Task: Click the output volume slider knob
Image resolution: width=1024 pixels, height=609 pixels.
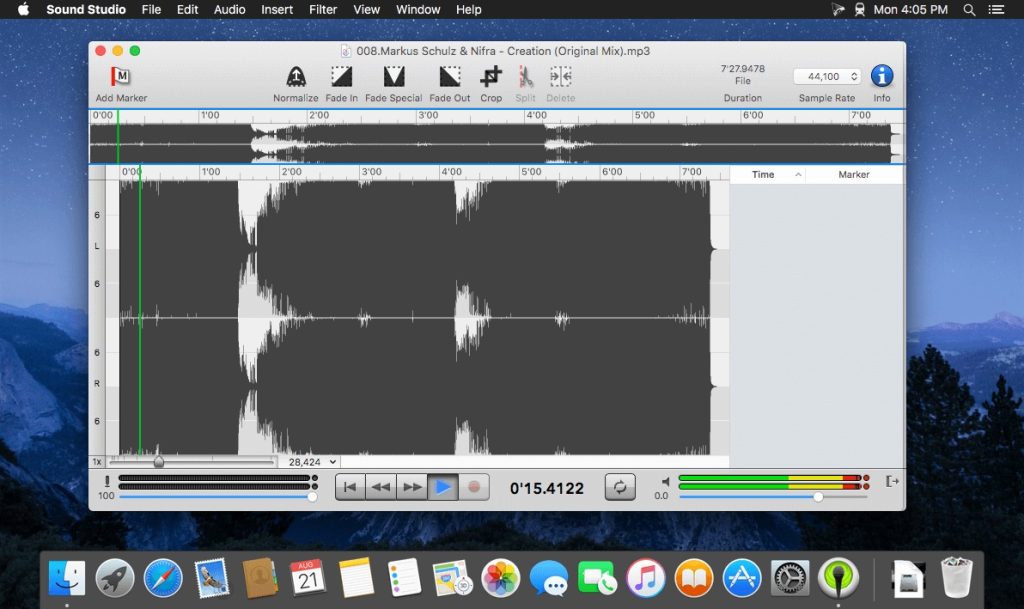Action: (818, 496)
